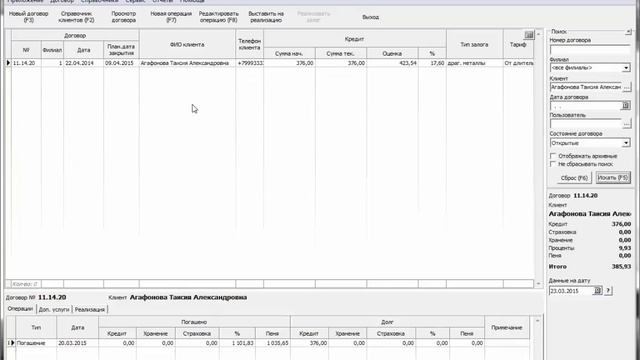Image resolution: width=640 pixels, height=360 pixels.
Task: Click the Дата договора field
Action: coord(585,106)
